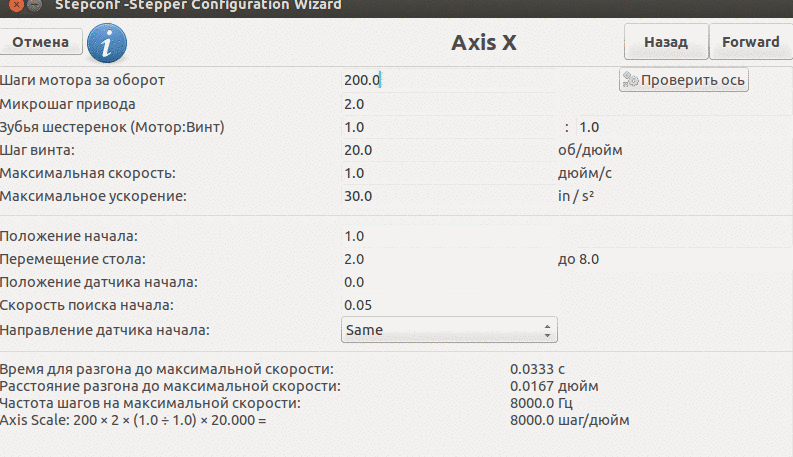
Task: Click the Максимальная скорость input field
Action: (440, 173)
